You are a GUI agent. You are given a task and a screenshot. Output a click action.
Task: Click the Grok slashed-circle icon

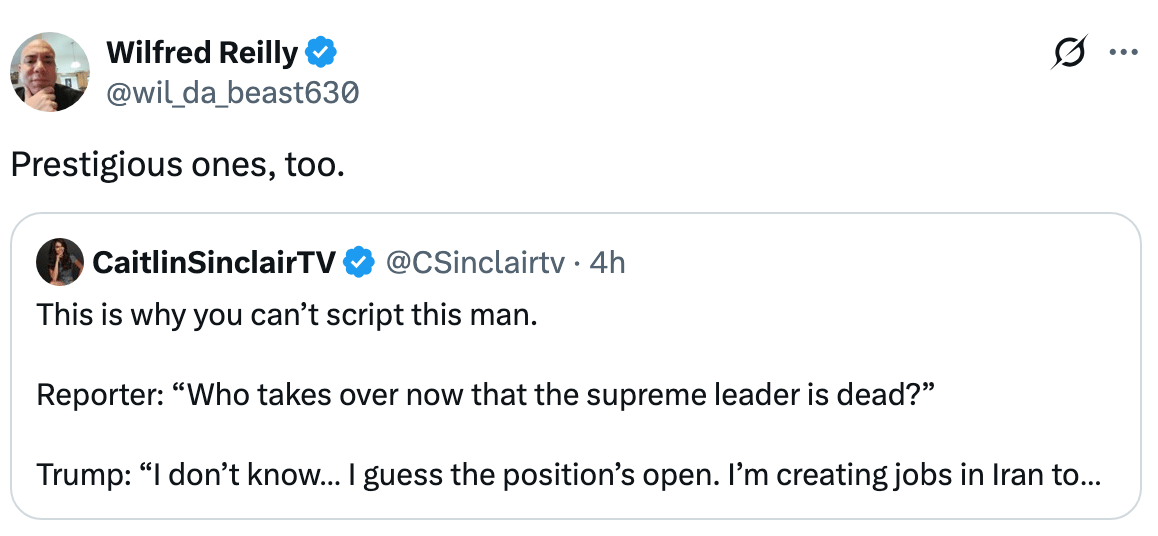click(x=1069, y=54)
